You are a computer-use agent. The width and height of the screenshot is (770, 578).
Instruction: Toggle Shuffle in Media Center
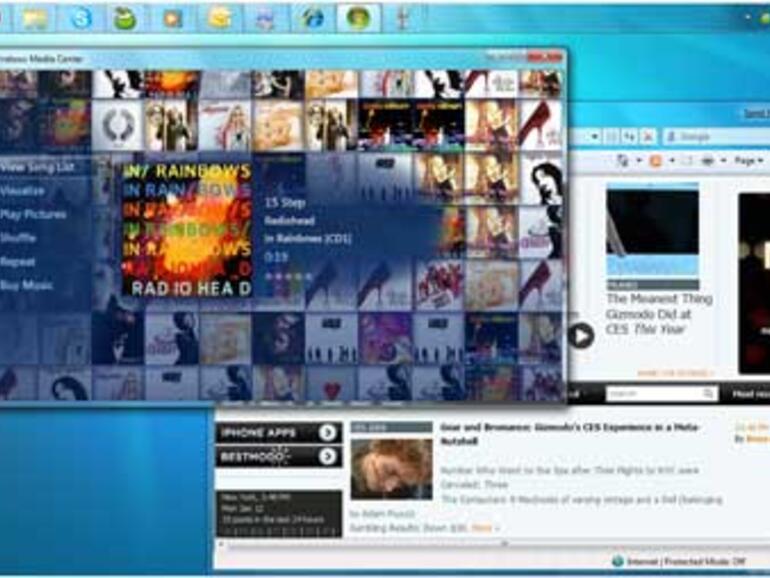(x=19, y=238)
